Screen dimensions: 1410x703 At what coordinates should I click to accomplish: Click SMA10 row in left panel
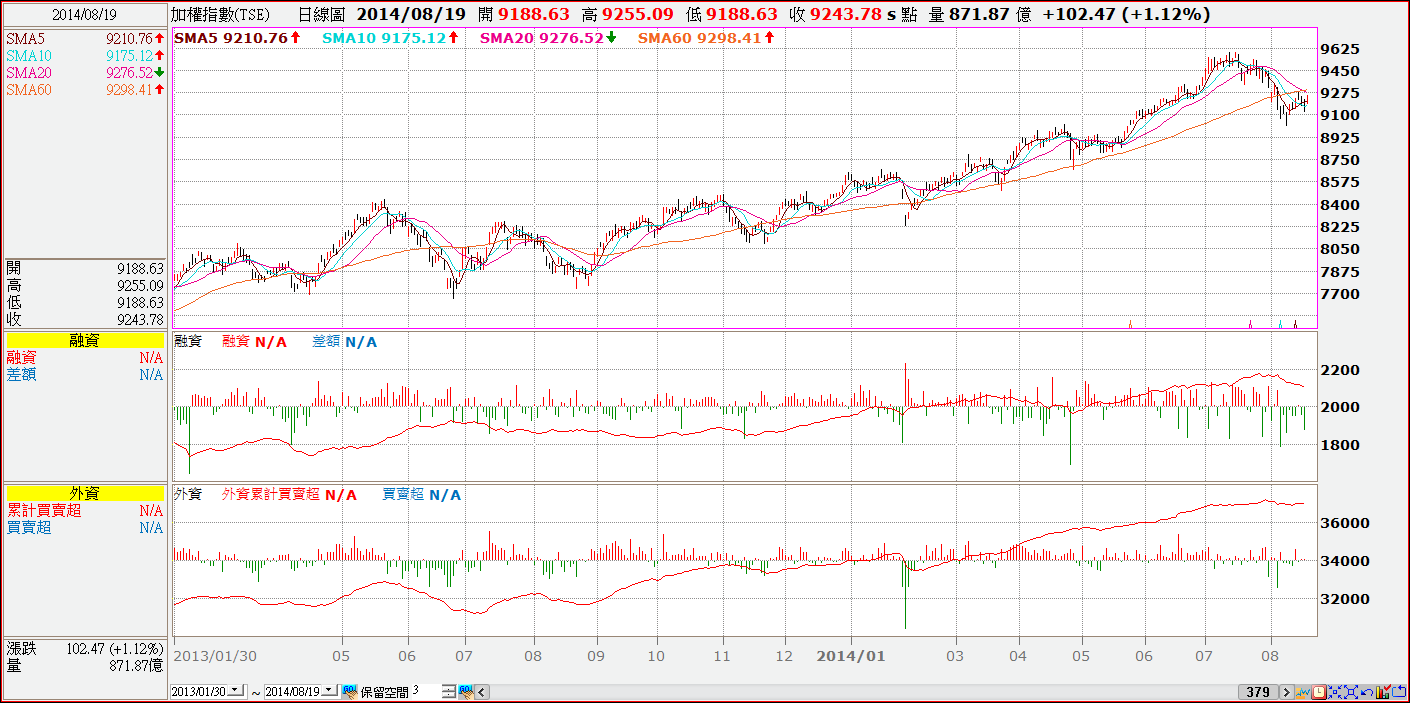click(85, 55)
